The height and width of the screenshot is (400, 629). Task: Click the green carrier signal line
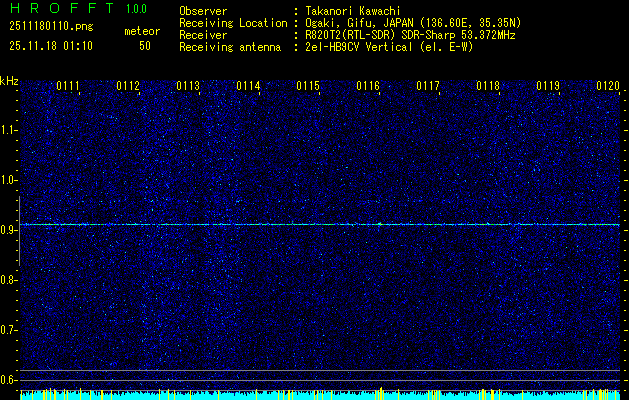[x=320, y=224]
